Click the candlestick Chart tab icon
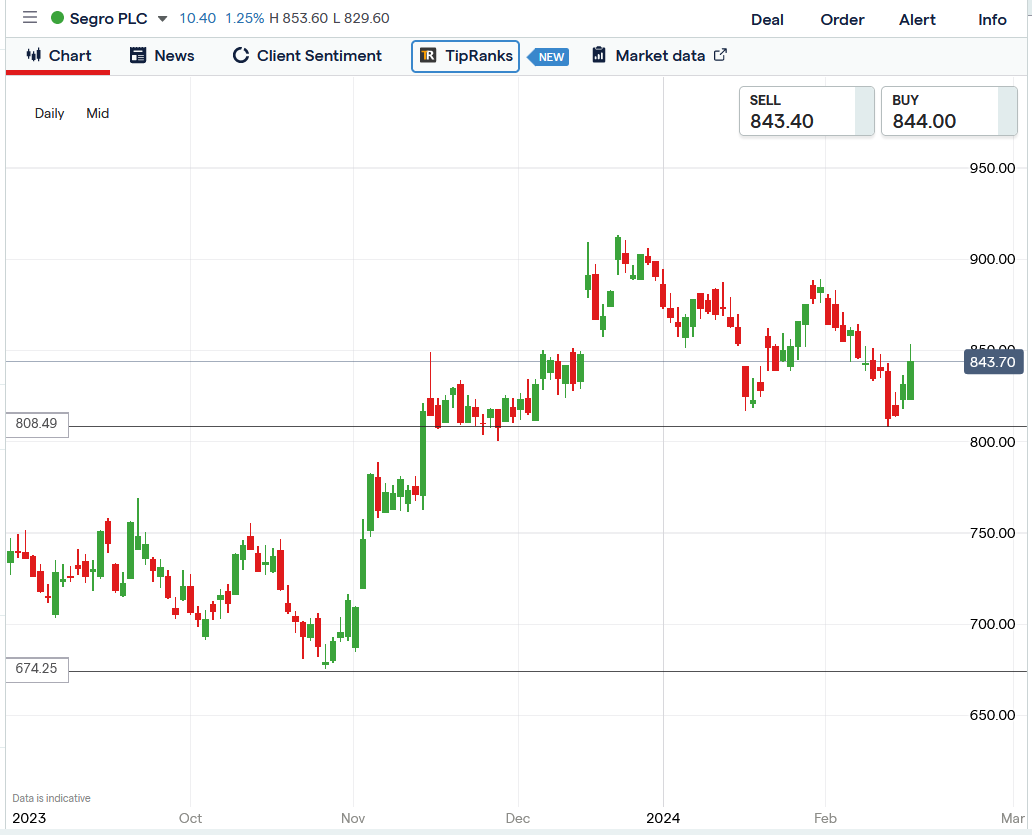 coord(34,55)
